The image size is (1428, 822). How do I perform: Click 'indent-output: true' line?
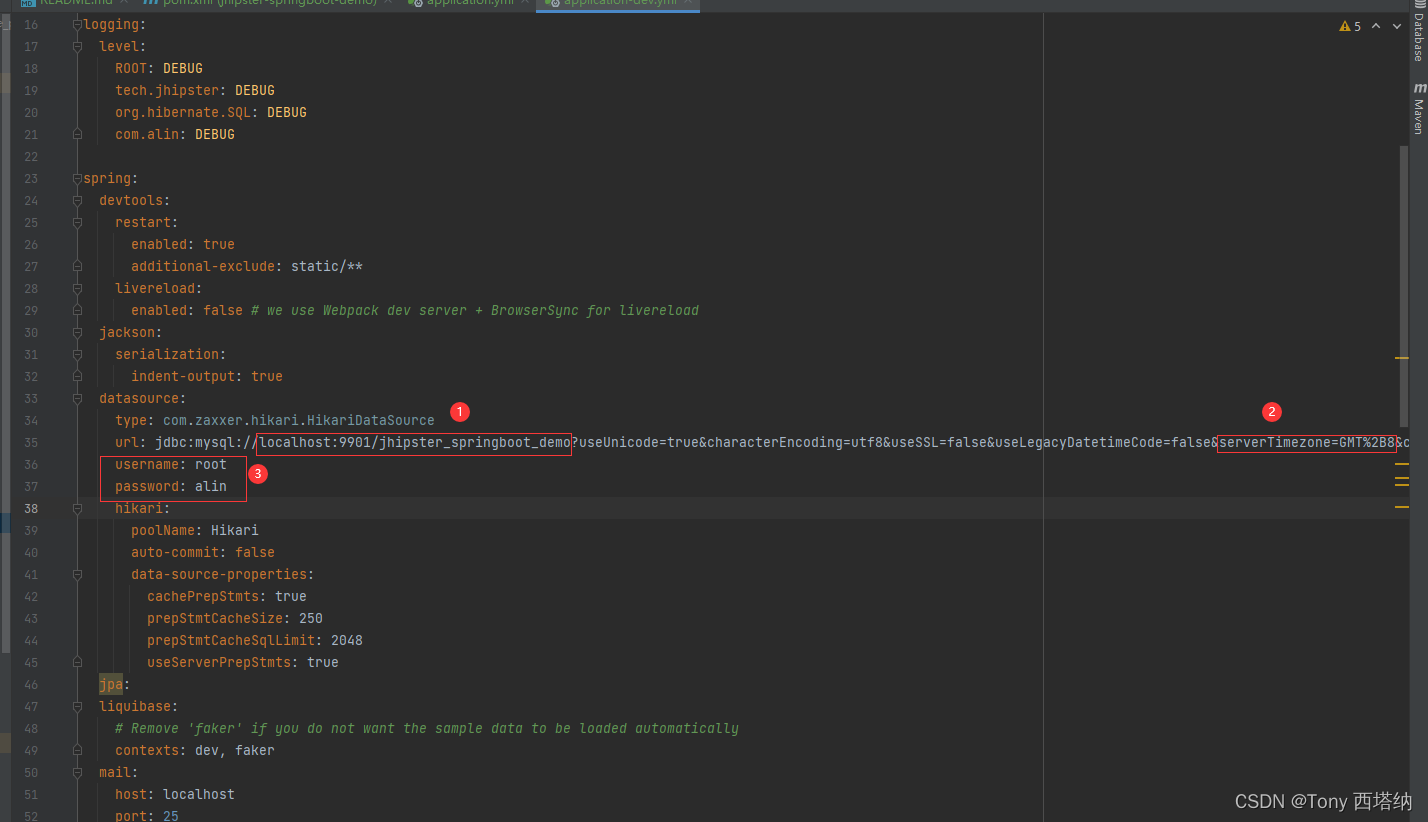207,377
